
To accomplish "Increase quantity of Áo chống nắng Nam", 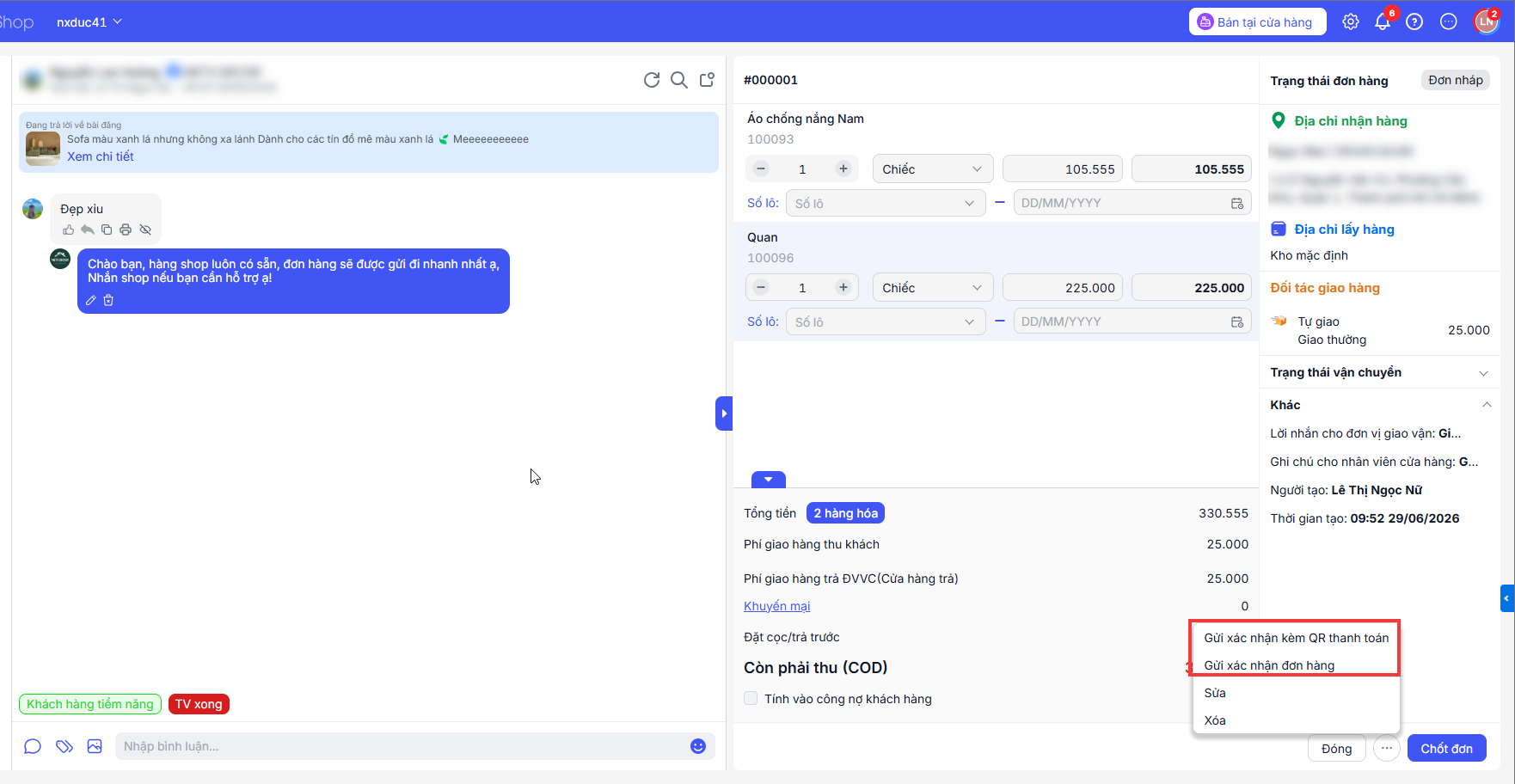I will click(843, 169).
